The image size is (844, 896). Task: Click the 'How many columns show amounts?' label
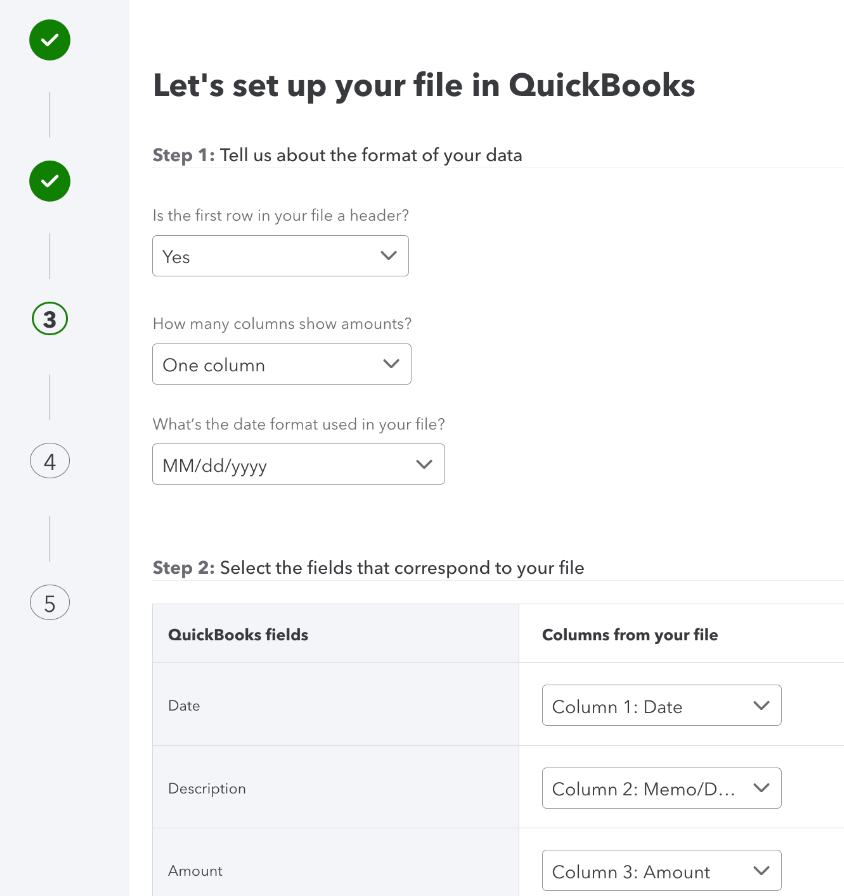pos(282,323)
